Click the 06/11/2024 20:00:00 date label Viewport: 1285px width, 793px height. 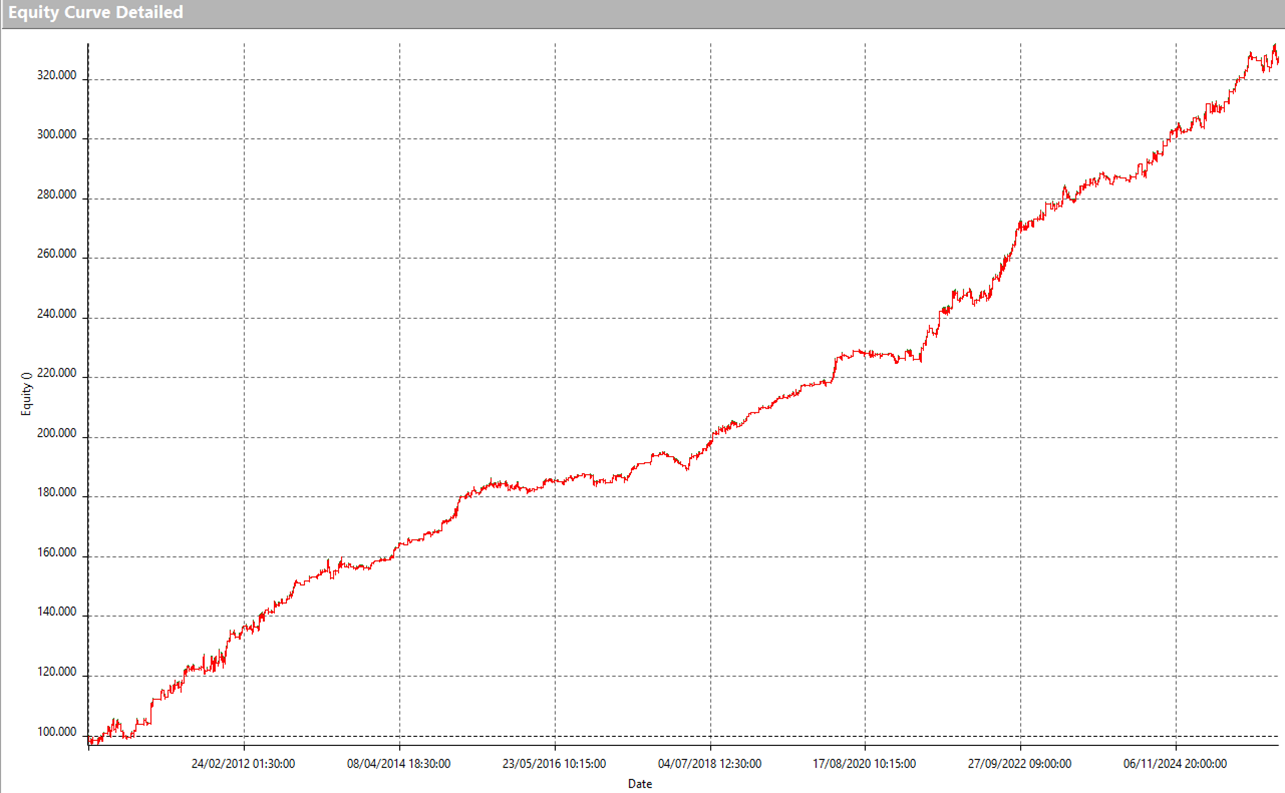(1176, 764)
